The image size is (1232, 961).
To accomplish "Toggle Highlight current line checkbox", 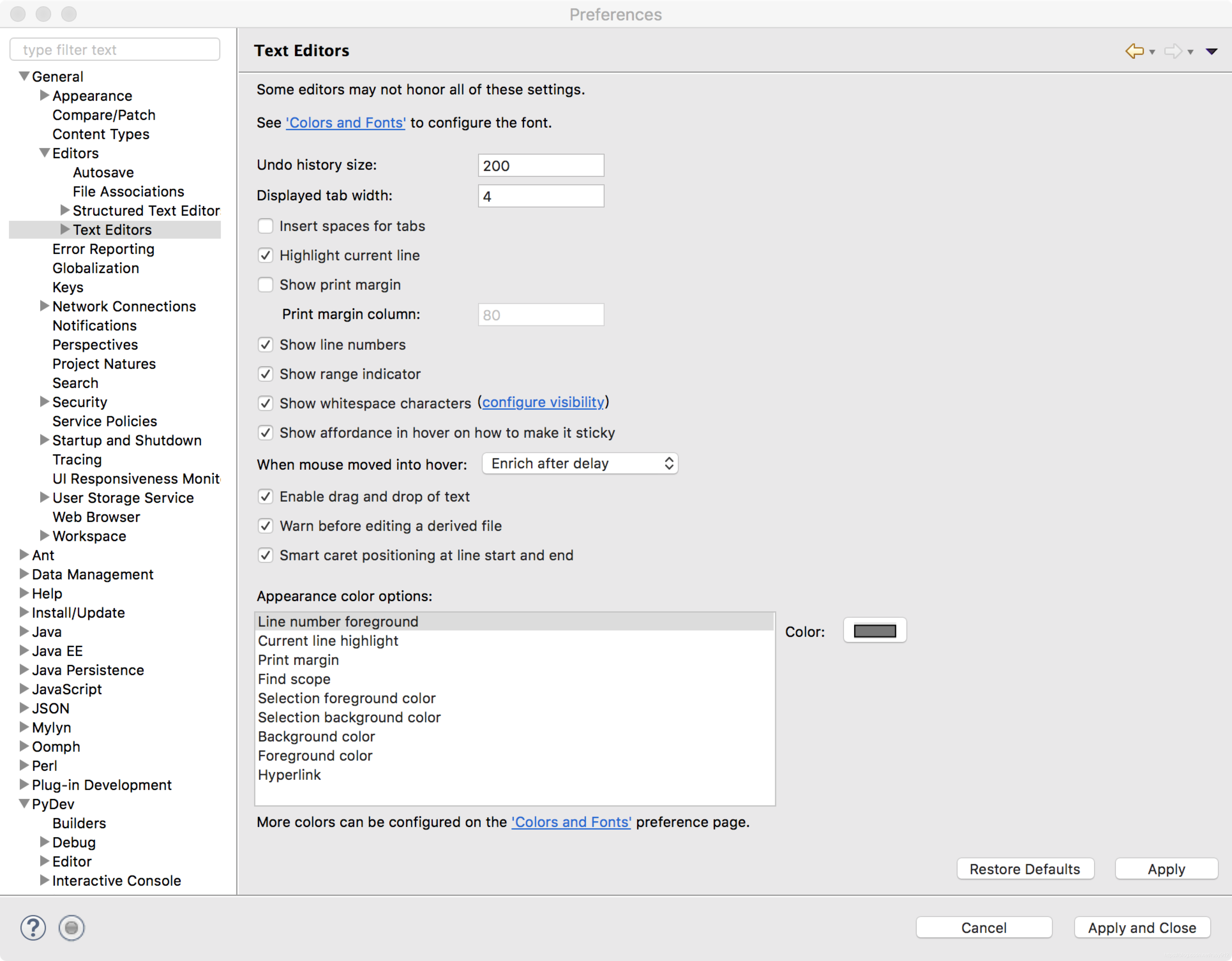I will (265, 256).
